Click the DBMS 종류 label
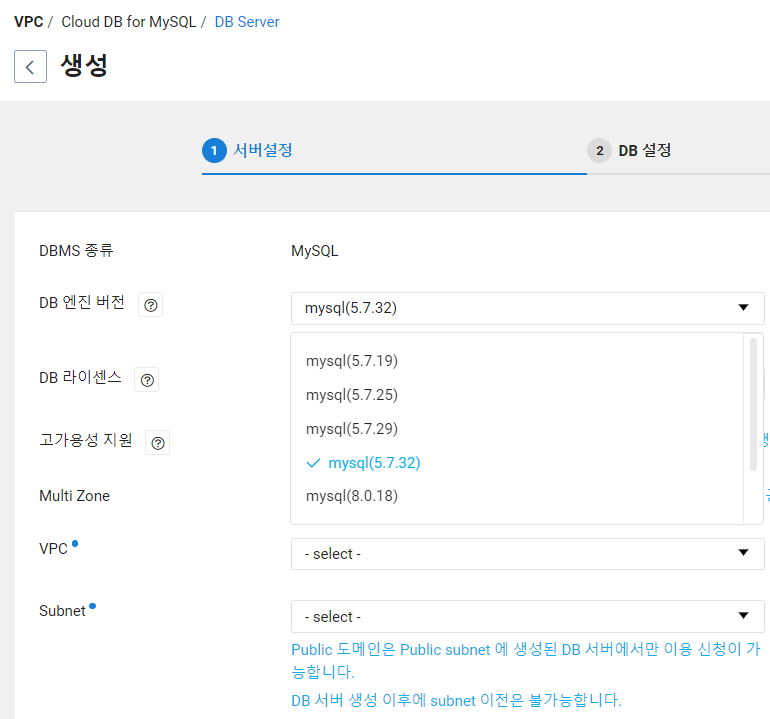This screenshot has height=719, width=770. tap(76, 251)
